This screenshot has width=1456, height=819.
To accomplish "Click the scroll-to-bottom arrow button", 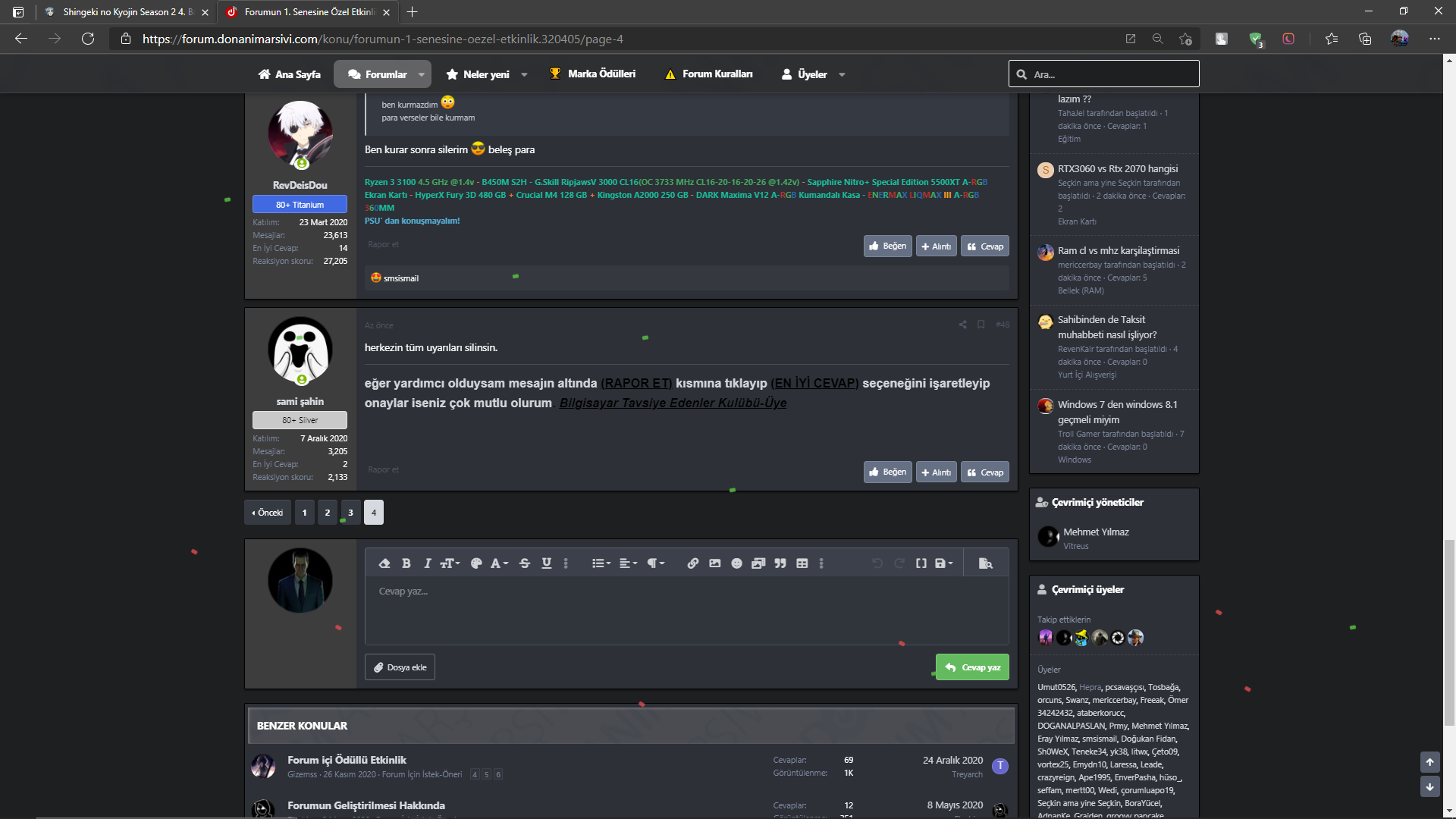I will pos(1429,786).
